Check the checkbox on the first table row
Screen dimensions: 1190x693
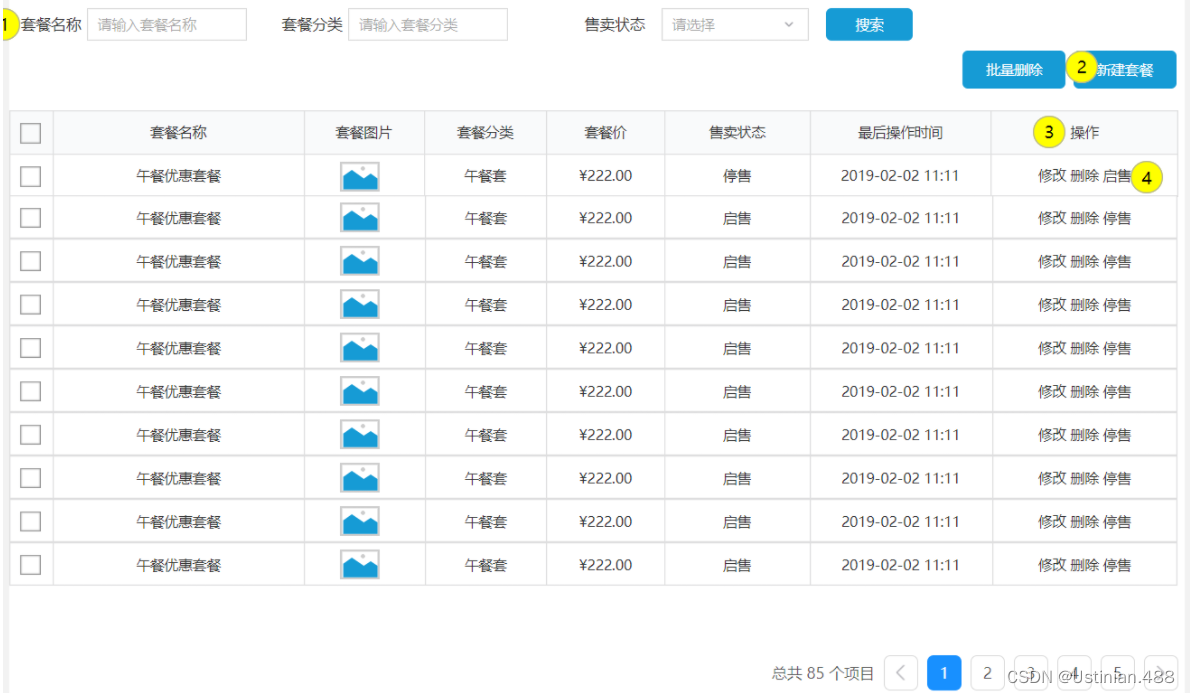[30, 175]
